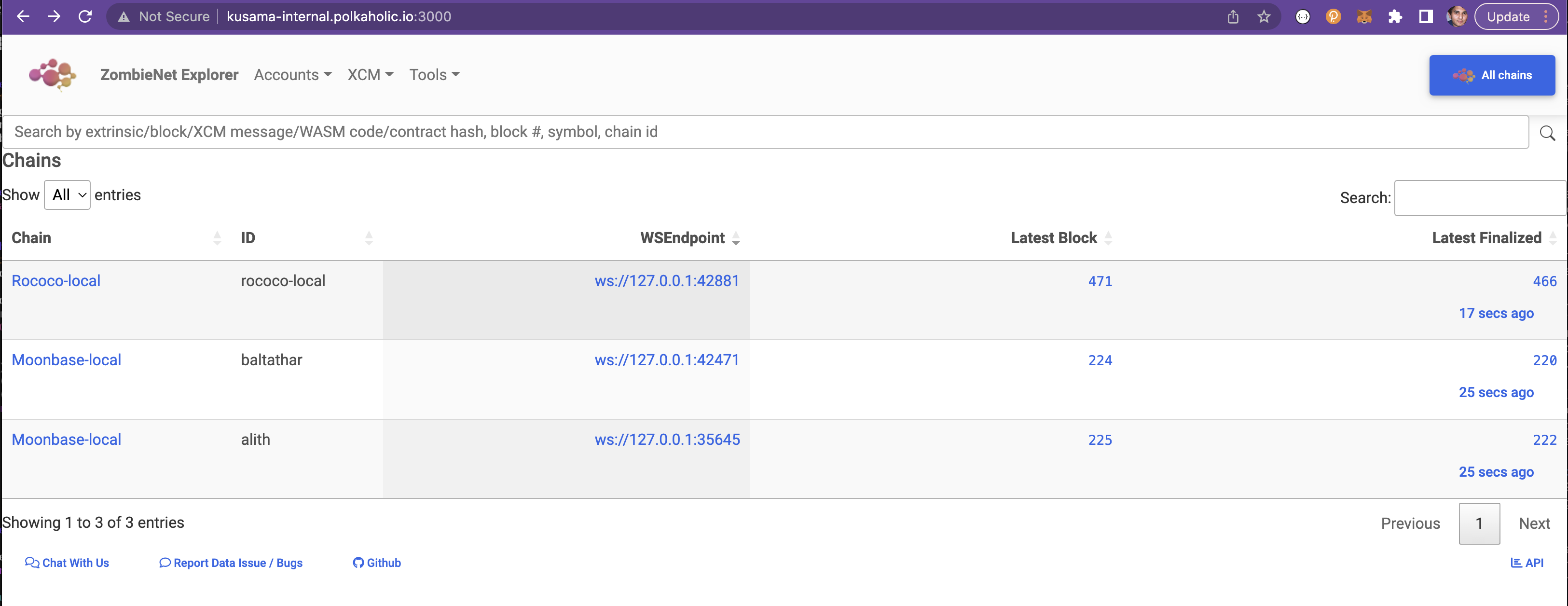This screenshot has width=1568, height=606.
Task: Click the ws://127.0.0.1:42881 endpoint link
Action: tap(666, 281)
